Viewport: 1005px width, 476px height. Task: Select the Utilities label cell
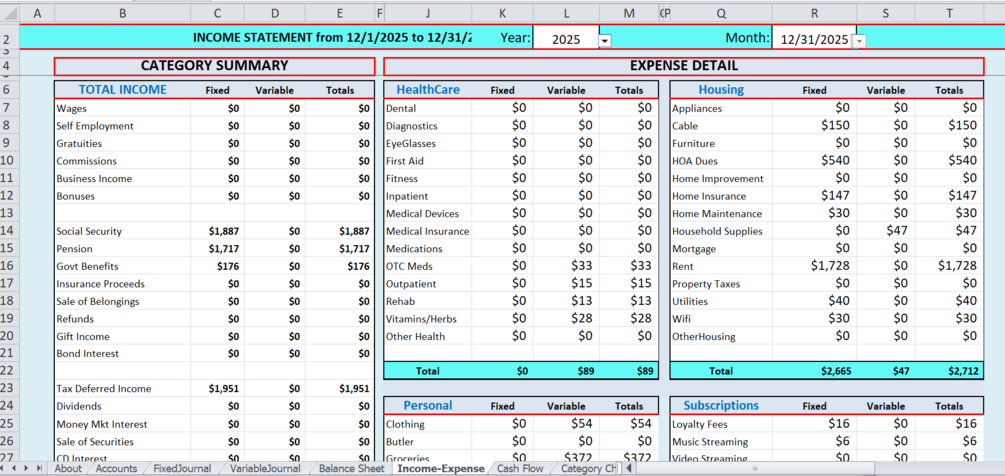(721, 301)
